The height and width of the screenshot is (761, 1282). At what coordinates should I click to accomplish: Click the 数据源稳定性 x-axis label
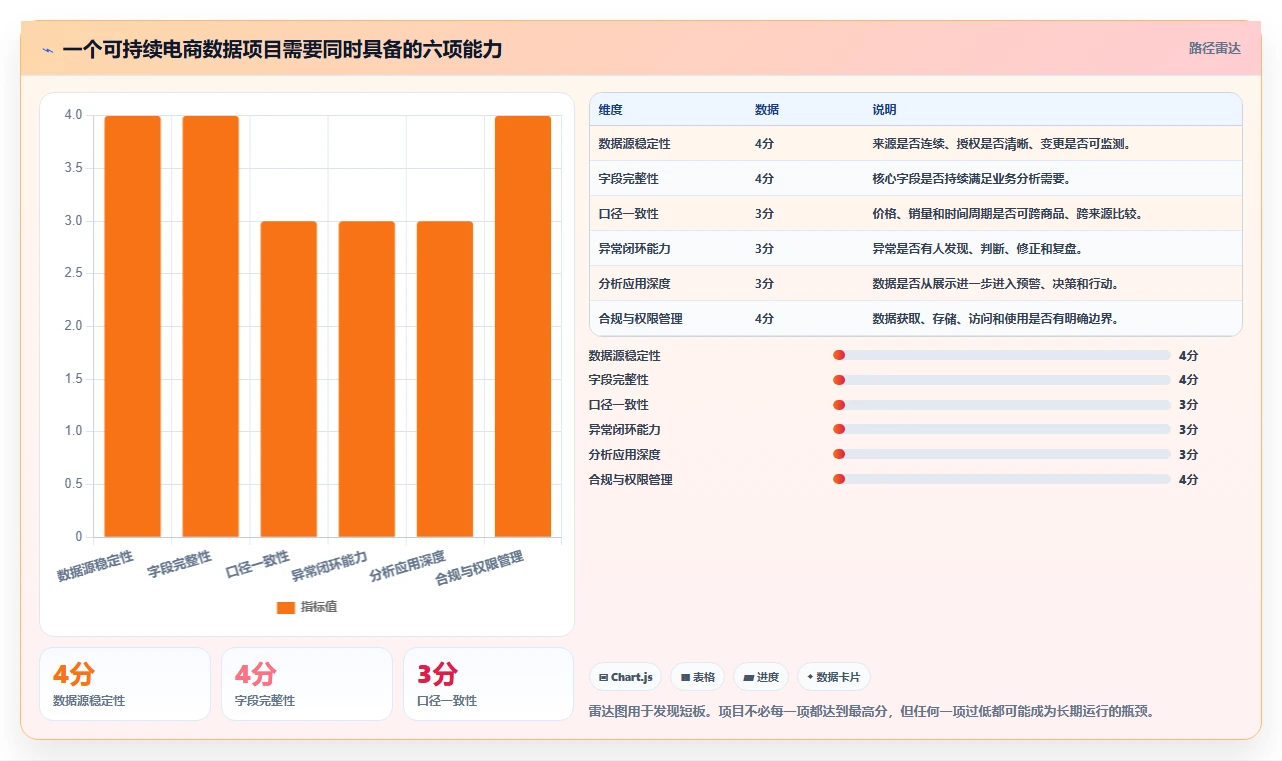[96, 566]
